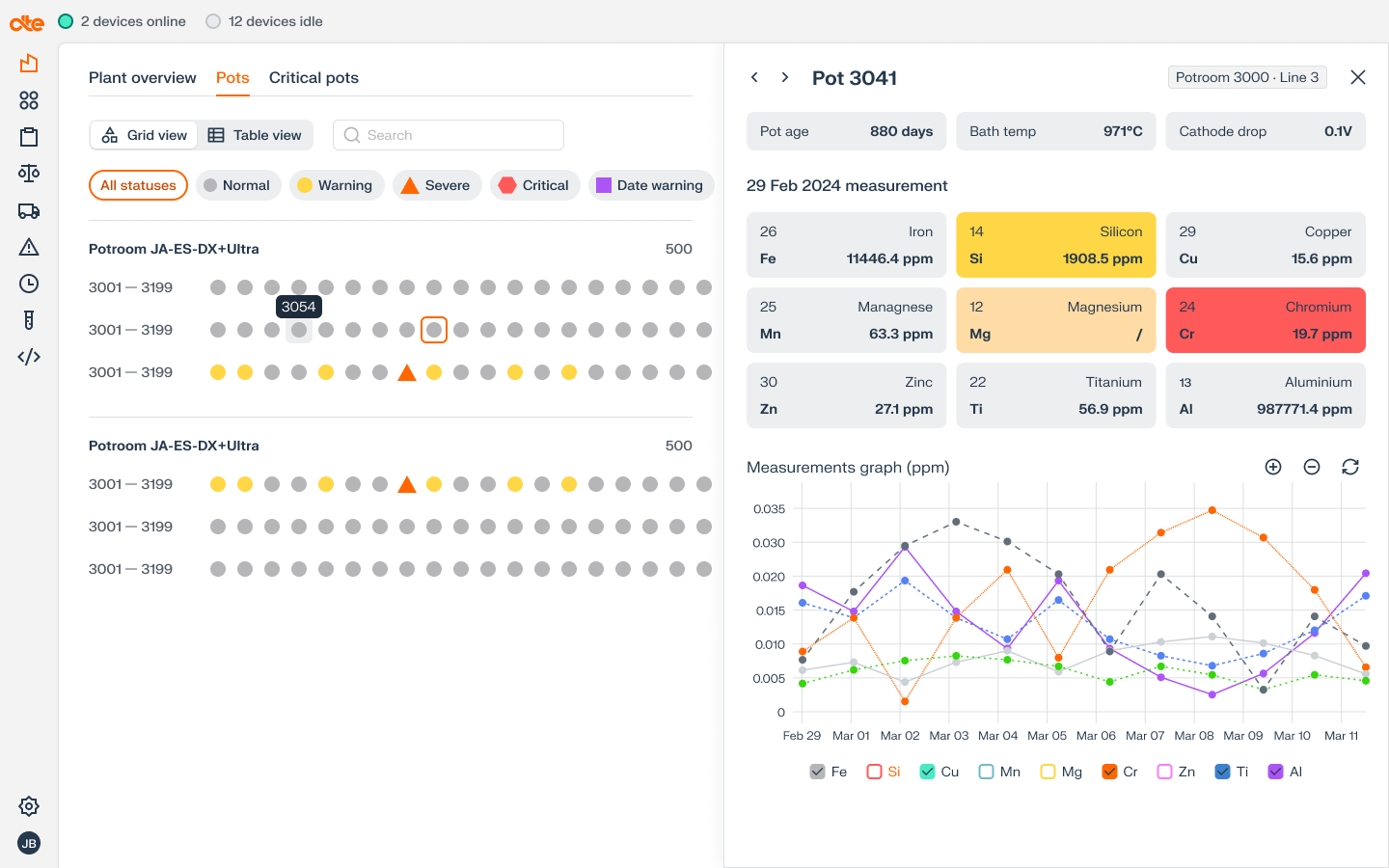Click the search magnifier icon
The image size is (1389, 868).
(x=352, y=135)
